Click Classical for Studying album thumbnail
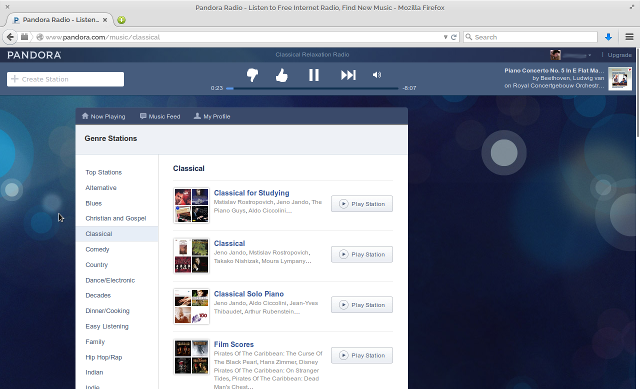Viewport: 640px width, 389px height. click(191, 205)
